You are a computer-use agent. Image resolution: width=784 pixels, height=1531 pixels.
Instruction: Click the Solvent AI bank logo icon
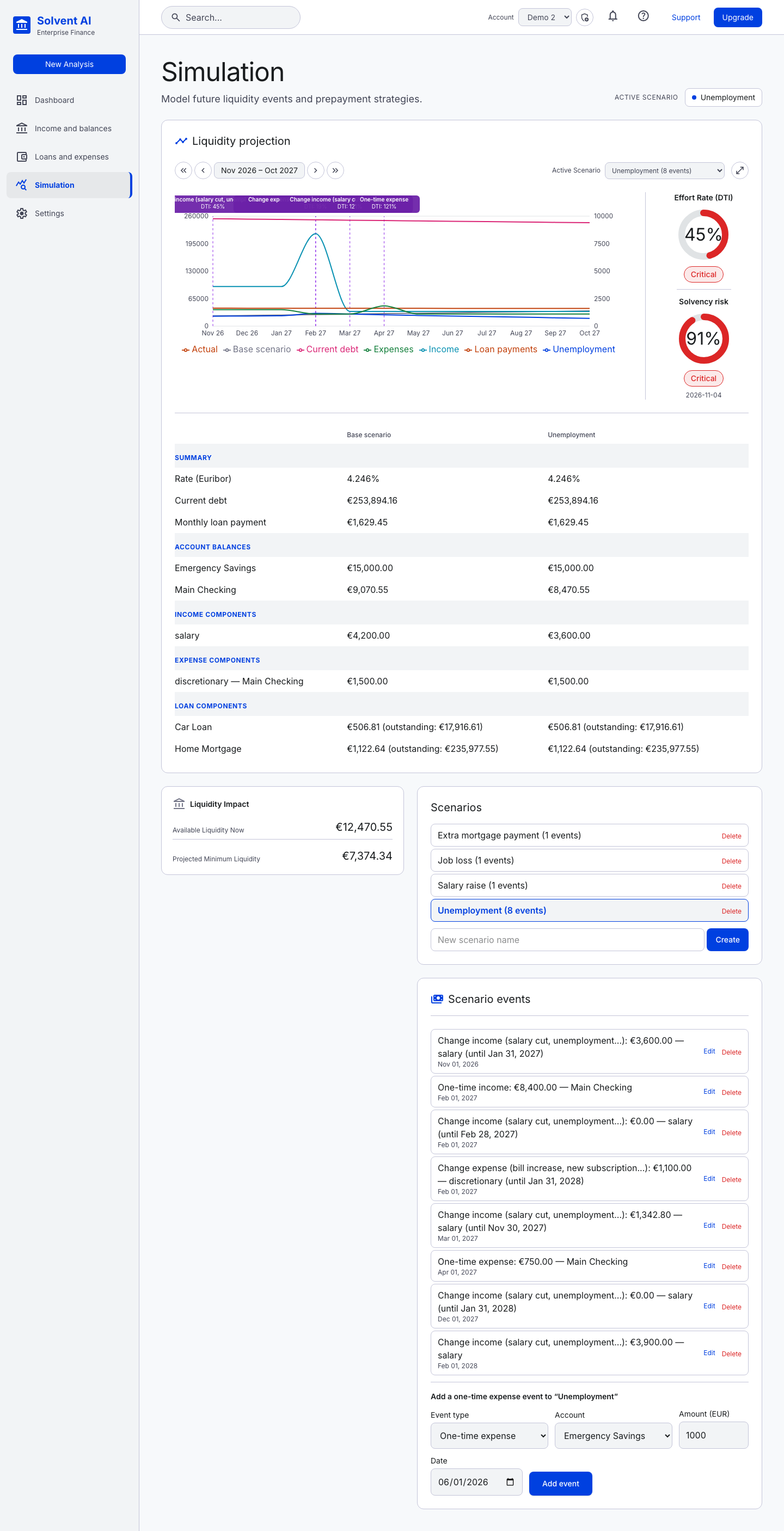point(22,25)
